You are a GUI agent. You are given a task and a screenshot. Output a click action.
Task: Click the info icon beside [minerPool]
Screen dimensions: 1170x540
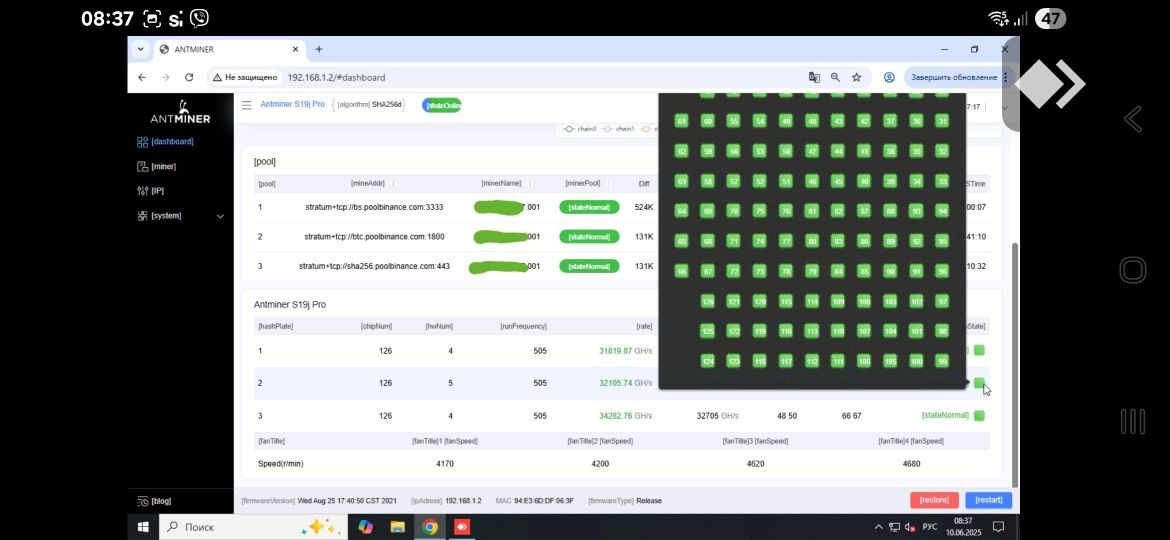coord(609,183)
